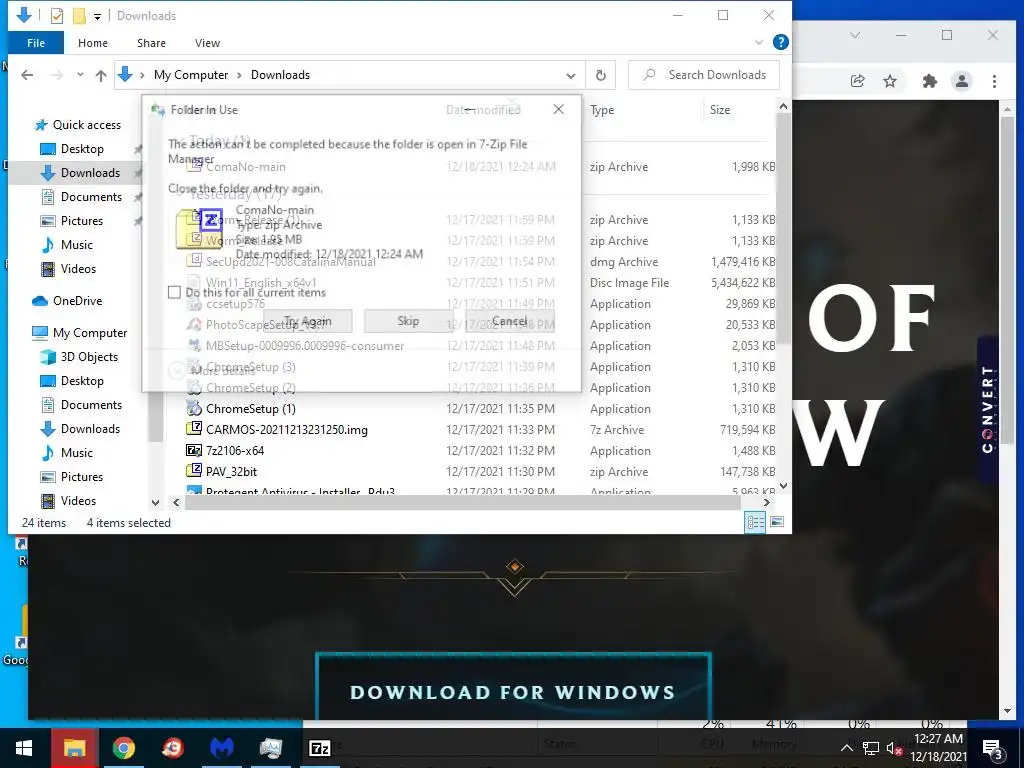Switch to large thumbnails view icon
This screenshot has width=1024, height=768.
pos(777,522)
